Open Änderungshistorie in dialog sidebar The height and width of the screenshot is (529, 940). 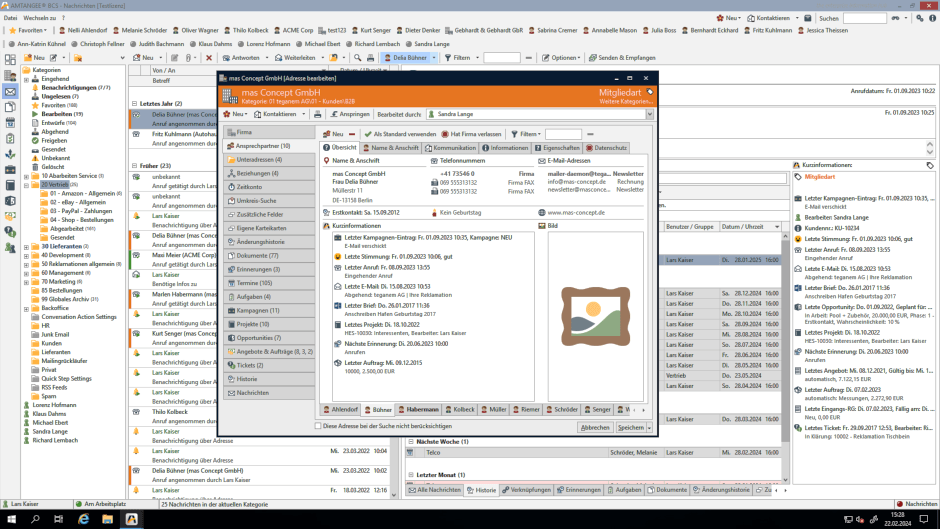tap(269, 242)
